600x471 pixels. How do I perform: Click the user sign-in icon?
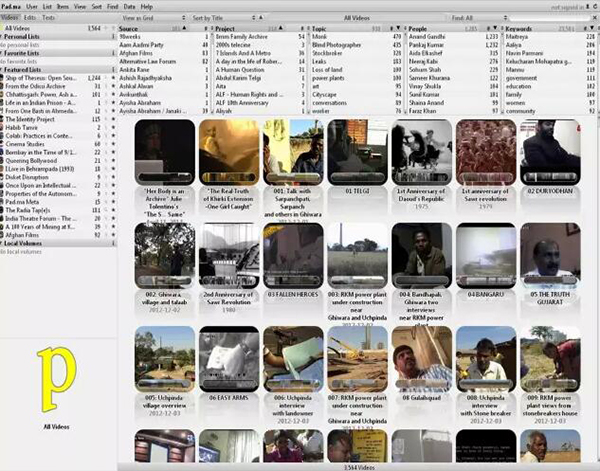(588, 7)
